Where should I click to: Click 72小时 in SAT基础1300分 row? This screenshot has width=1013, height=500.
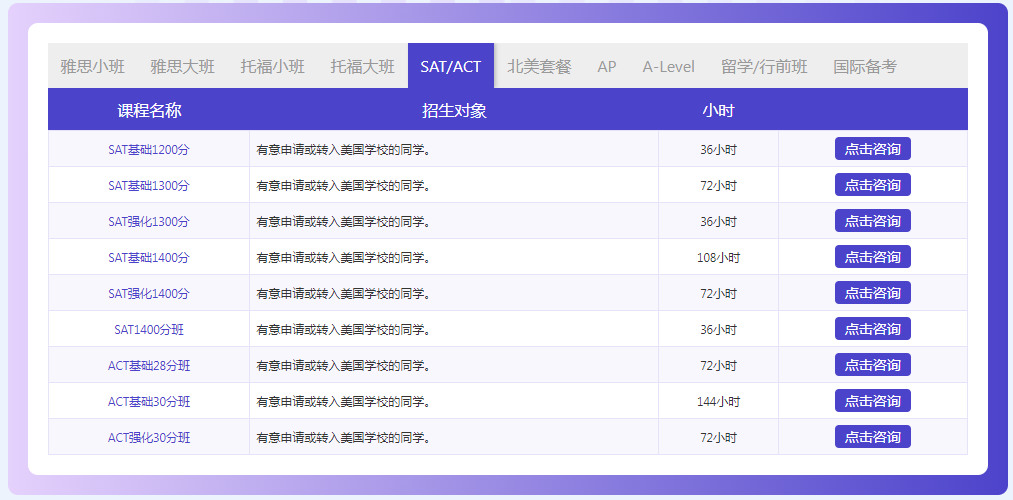click(718, 185)
